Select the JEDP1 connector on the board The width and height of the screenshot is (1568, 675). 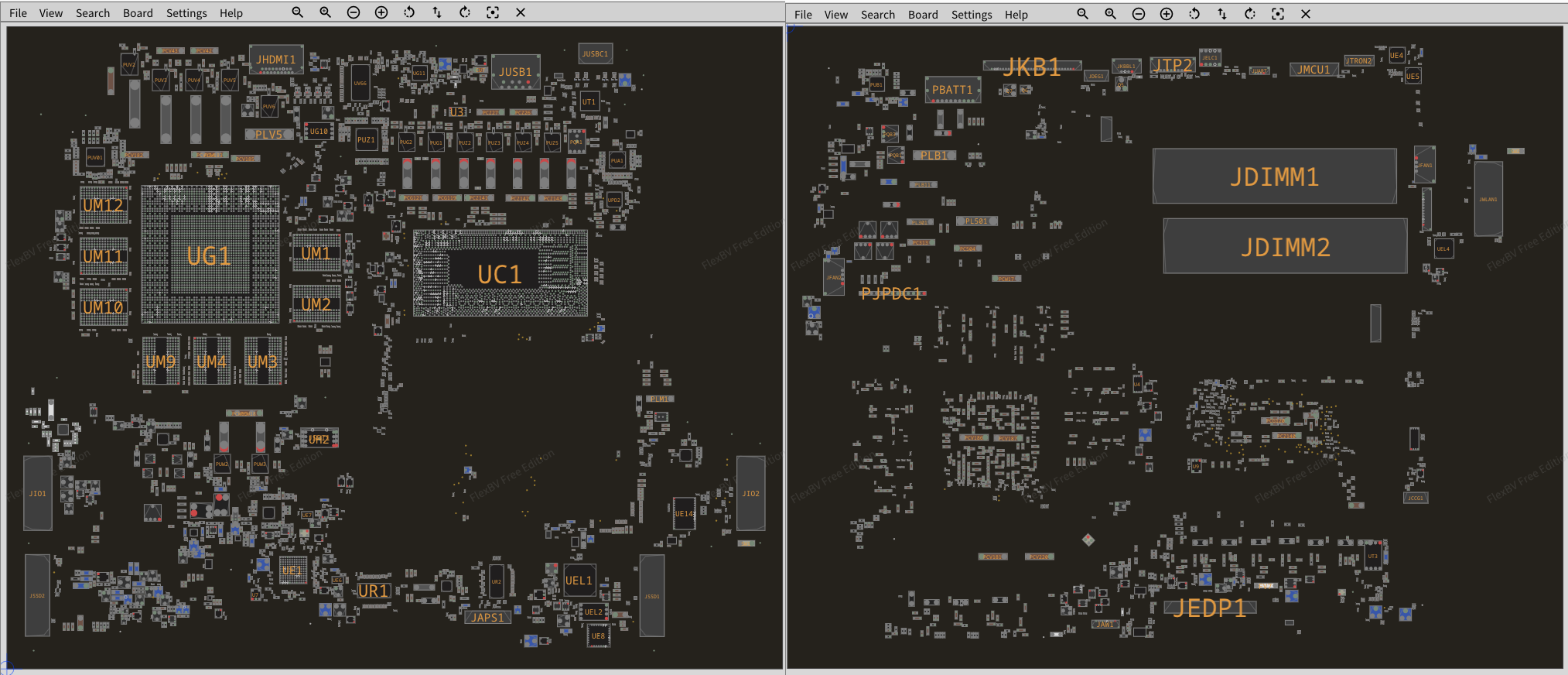point(1210,608)
